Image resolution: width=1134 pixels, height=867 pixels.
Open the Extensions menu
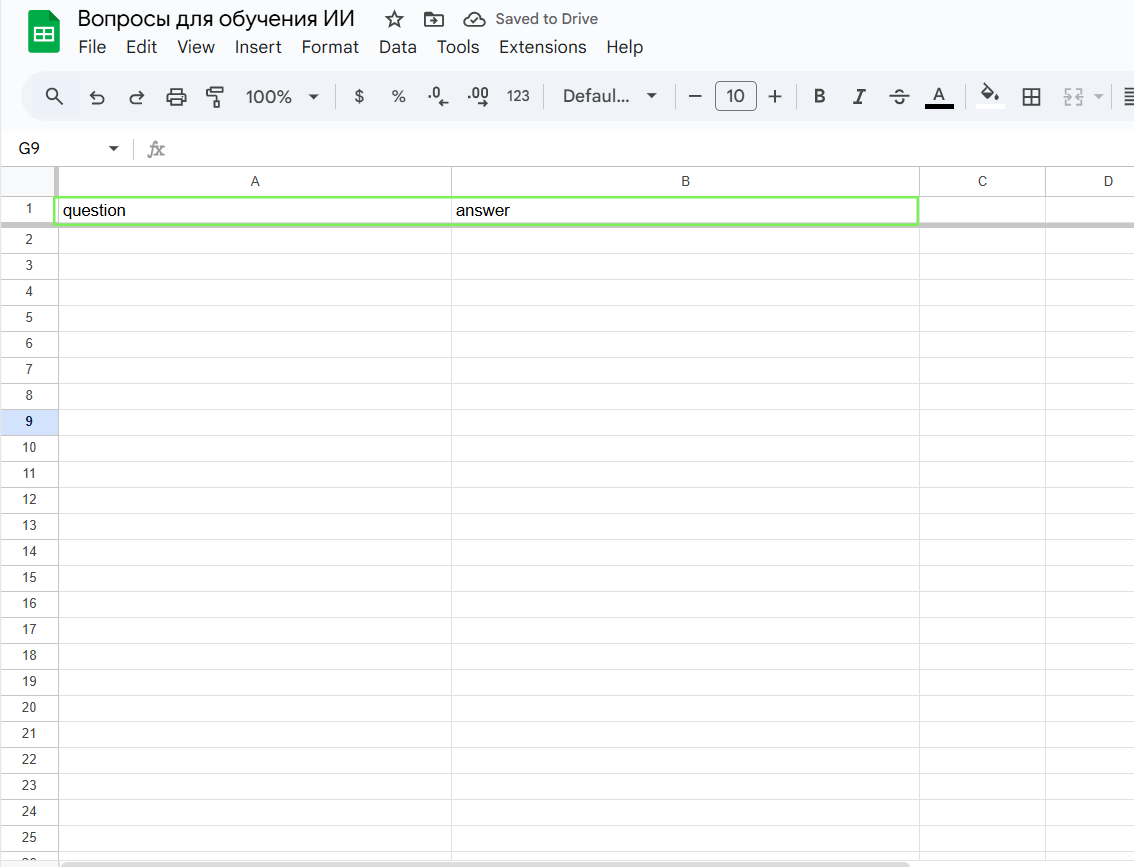(542, 47)
